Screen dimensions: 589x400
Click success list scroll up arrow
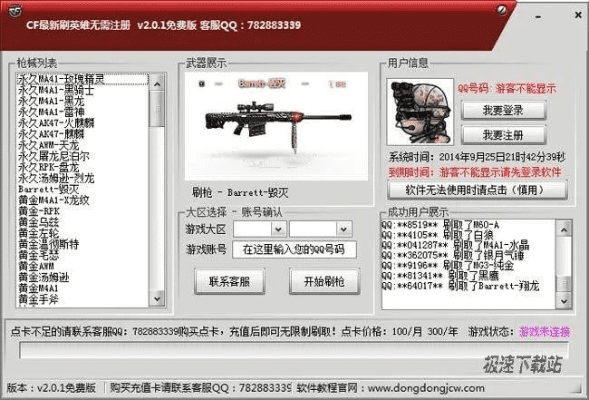point(564,229)
